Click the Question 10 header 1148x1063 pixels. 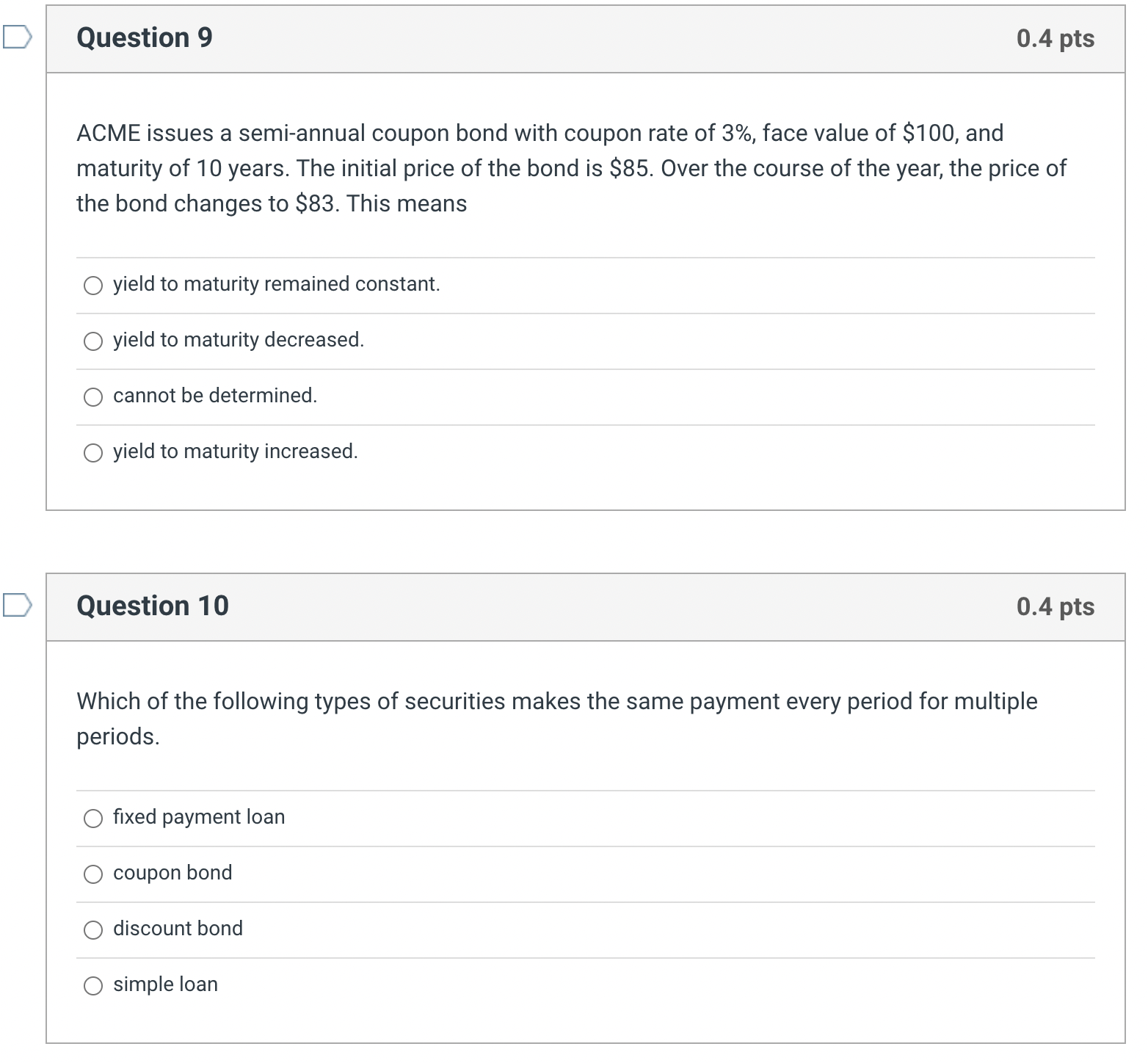pos(153,606)
